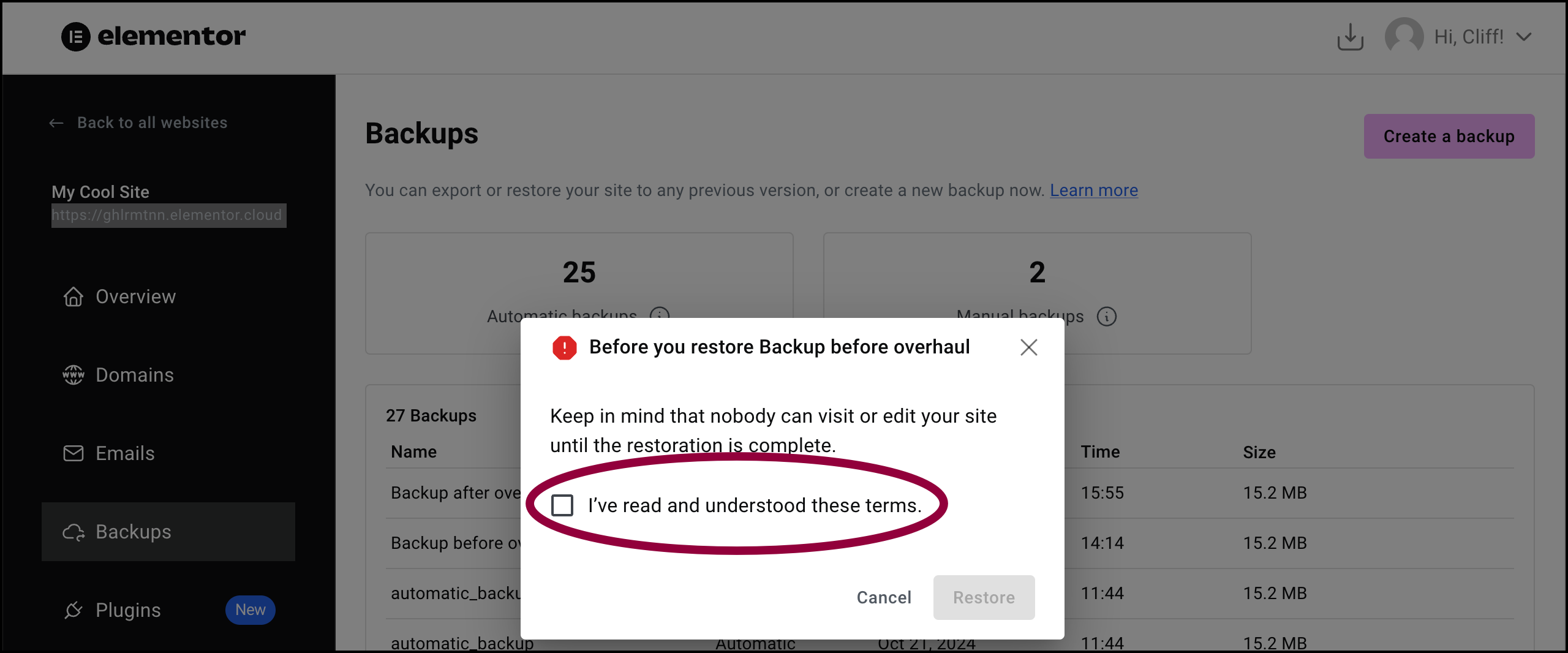This screenshot has height=653, width=1568.
Task: Close the restore backup dialog
Action: (1029, 347)
